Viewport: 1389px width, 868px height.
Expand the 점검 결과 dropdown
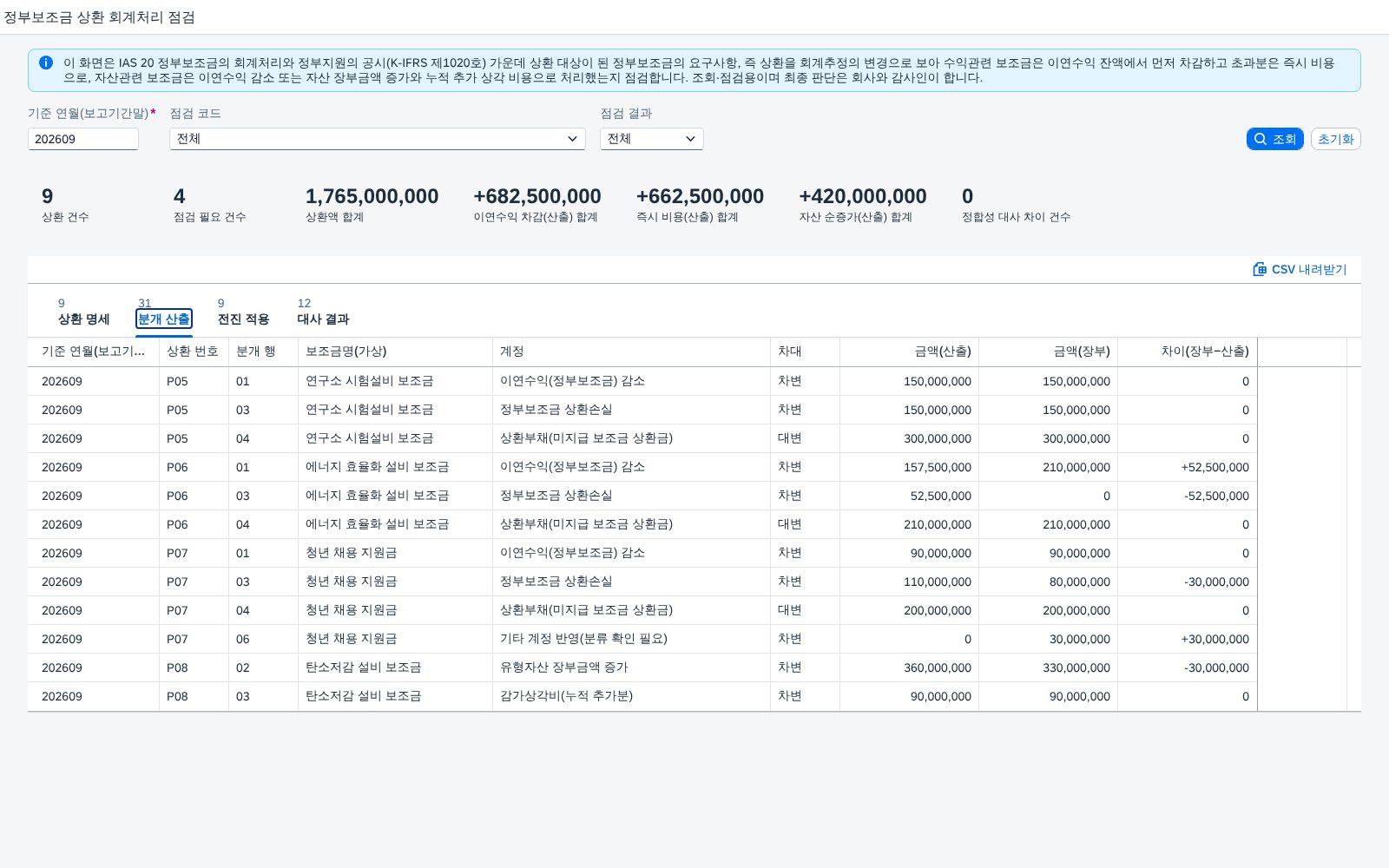[652, 139]
